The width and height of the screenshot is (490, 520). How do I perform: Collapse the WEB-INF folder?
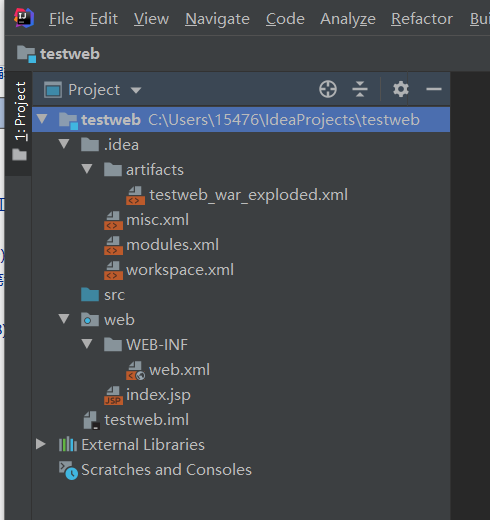87,344
